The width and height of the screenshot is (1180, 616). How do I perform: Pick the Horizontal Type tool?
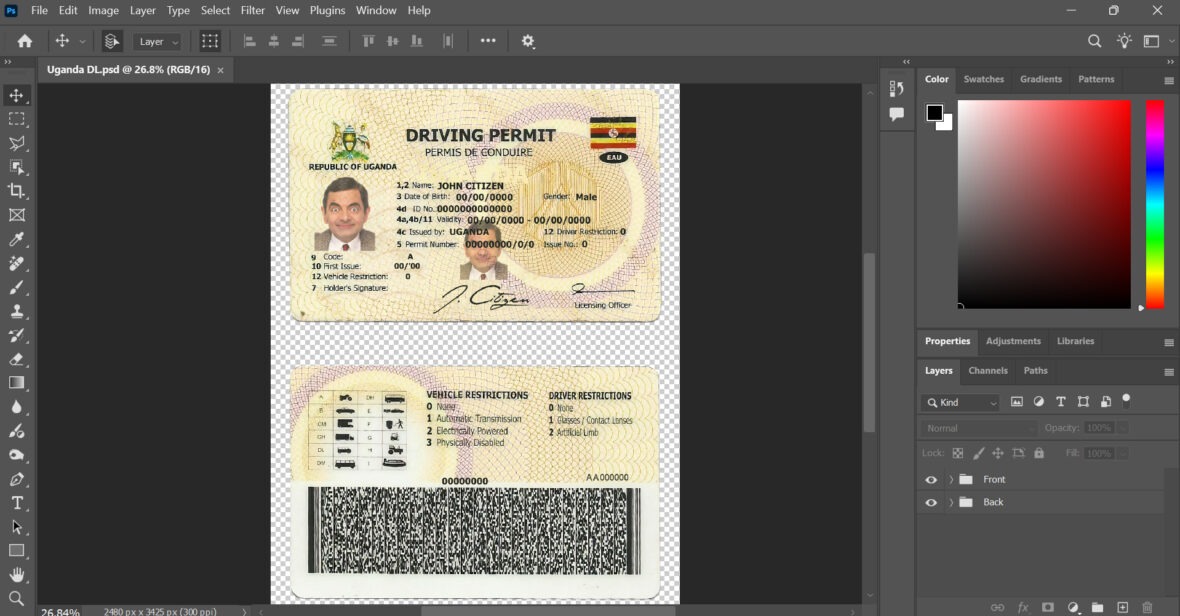(17, 503)
